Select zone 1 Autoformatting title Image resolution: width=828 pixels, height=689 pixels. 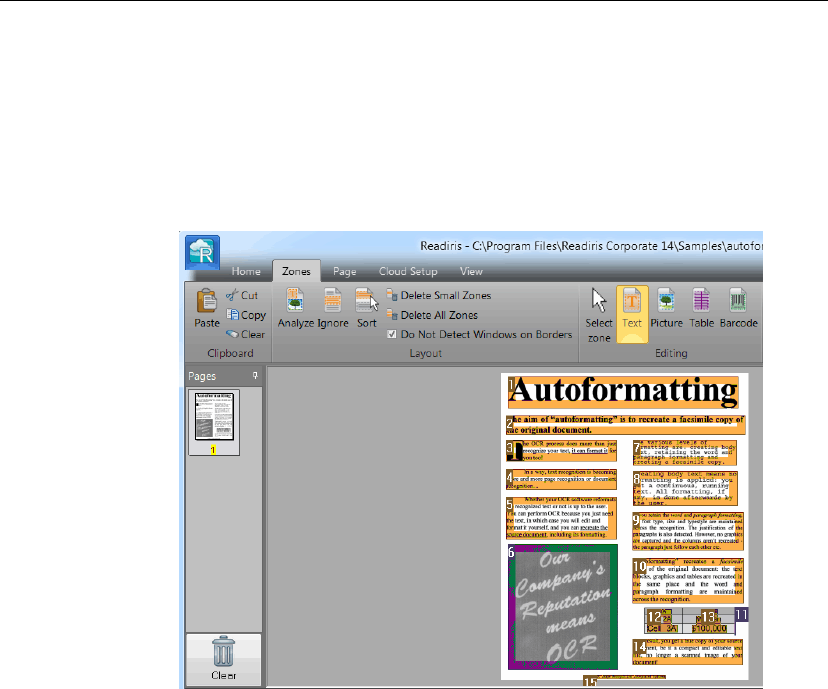(623, 392)
